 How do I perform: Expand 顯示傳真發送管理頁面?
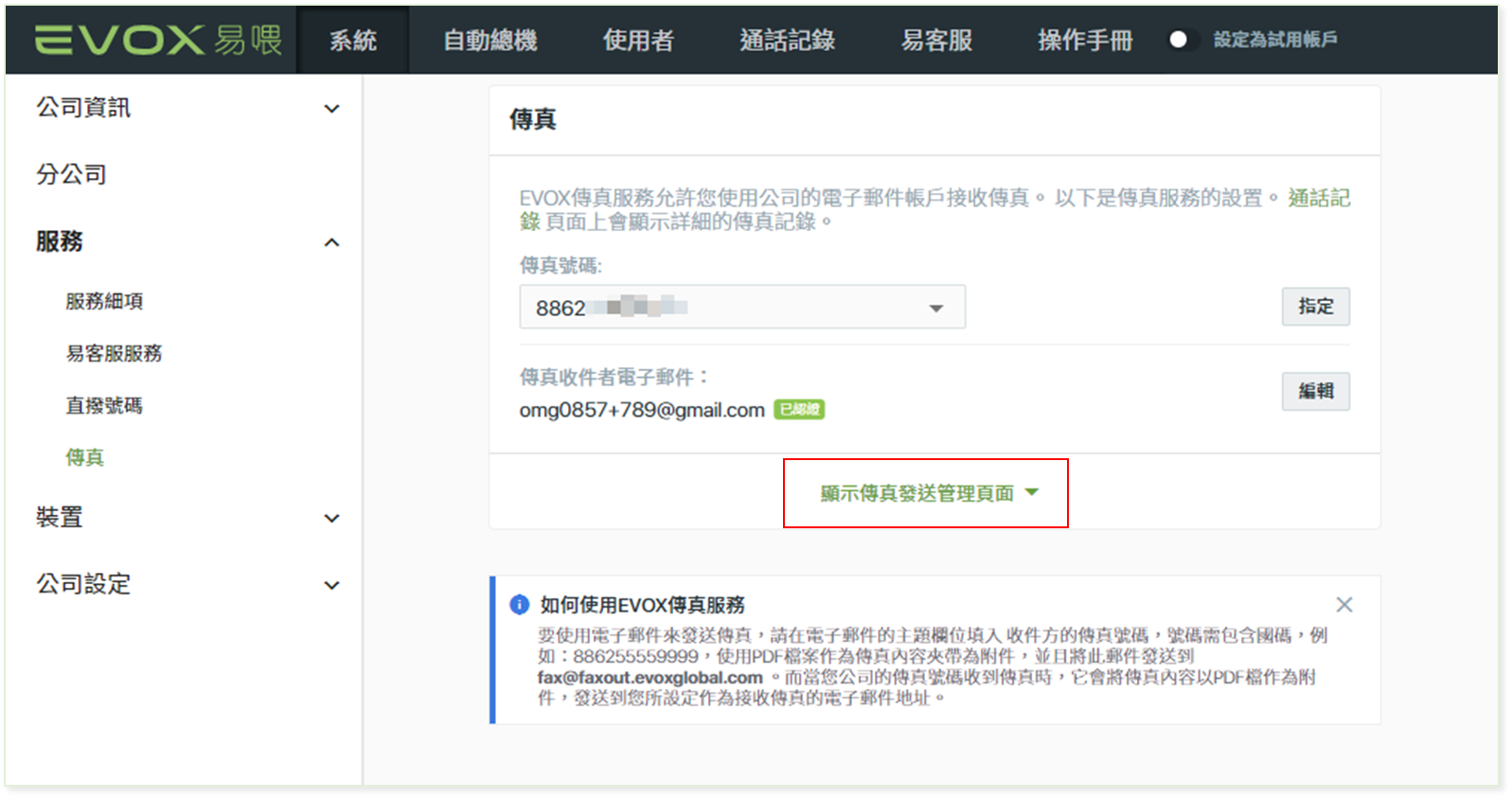click(928, 493)
